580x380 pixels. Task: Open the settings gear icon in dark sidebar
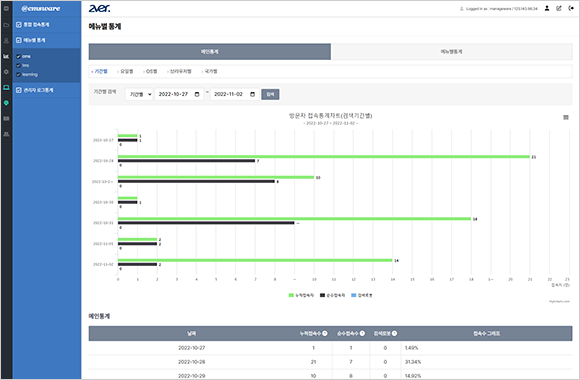coord(6,72)
